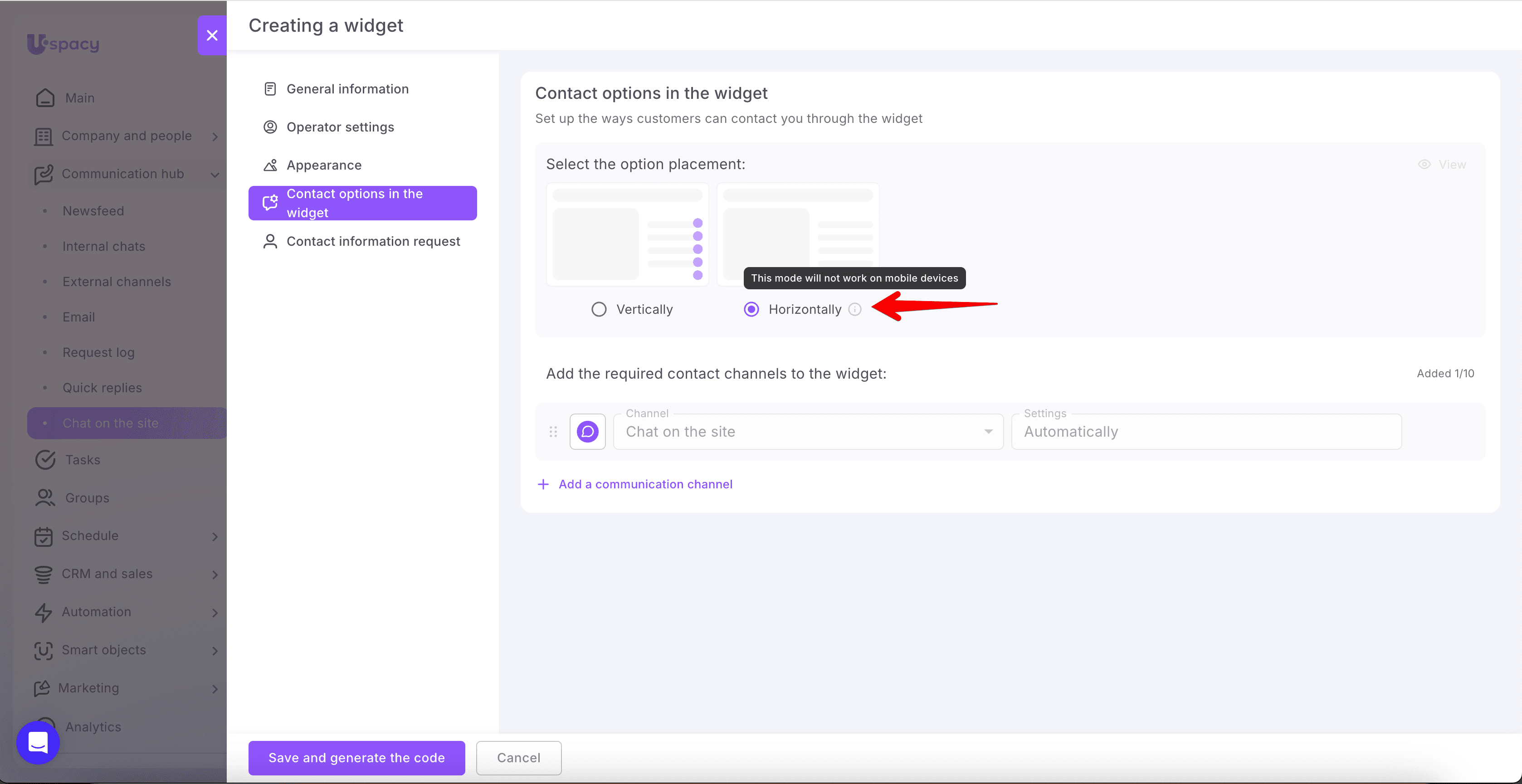This screenshot has height=784, width=1522.
Task: Click the Uspacy logo
Action: tap(63, 43)
